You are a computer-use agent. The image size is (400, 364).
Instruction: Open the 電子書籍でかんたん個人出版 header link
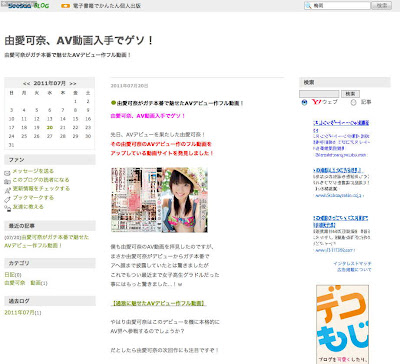click(x=107, y=6)
